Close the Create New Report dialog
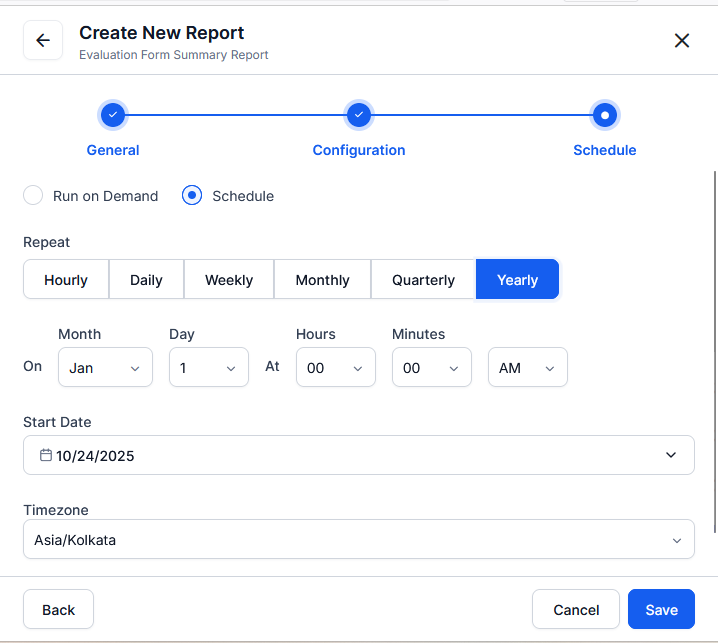The height and width of the screenshot is (643, 718). (682, 41)
